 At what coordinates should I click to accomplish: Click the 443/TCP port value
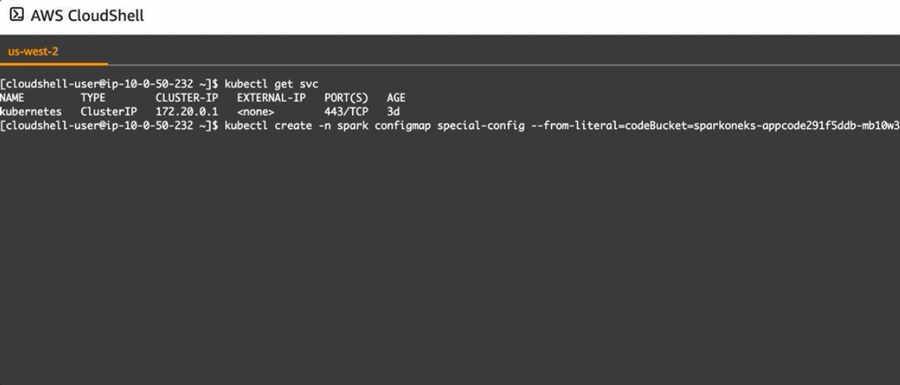[x=346, y=112]
